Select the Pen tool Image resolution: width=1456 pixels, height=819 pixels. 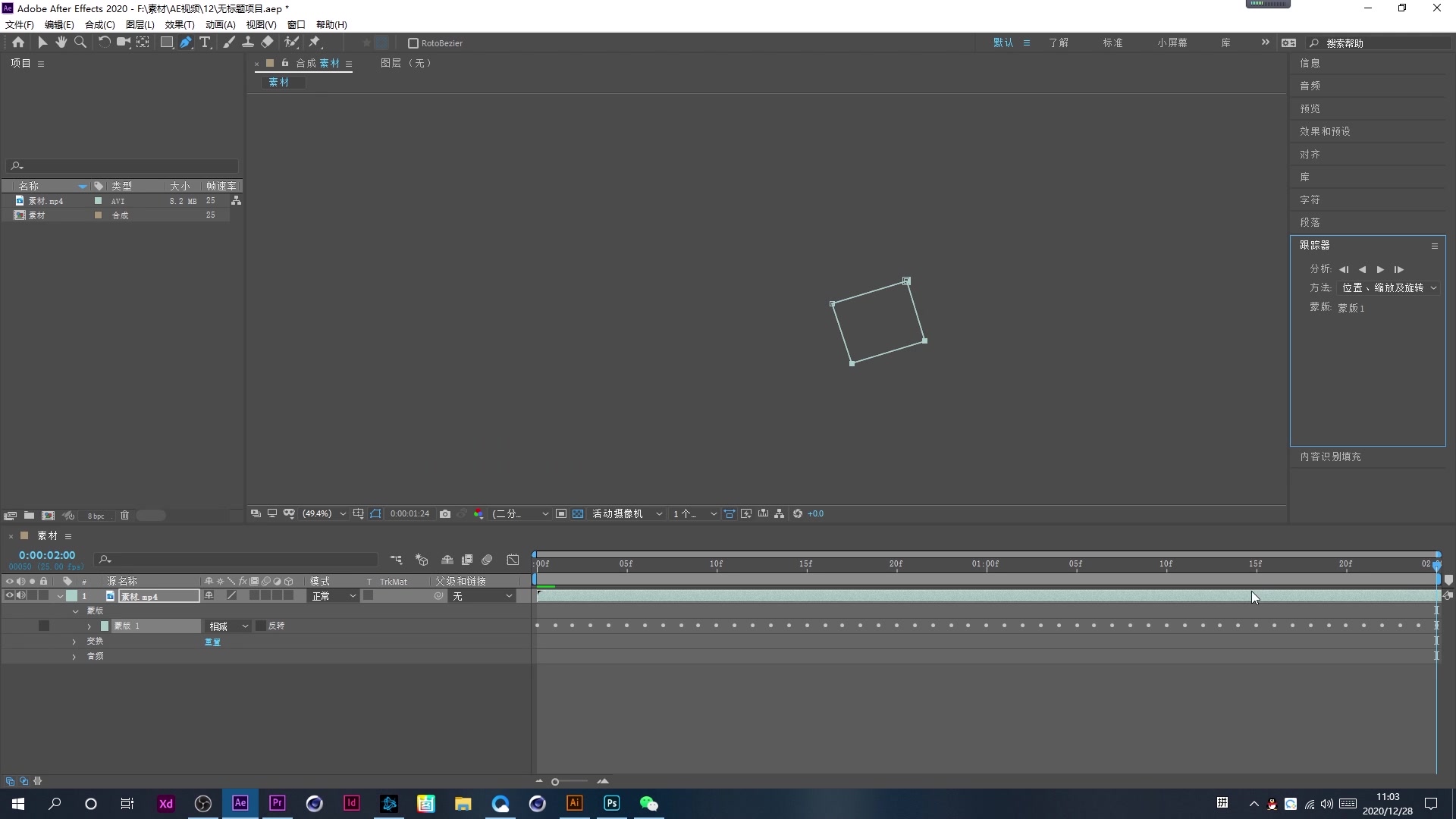(x=186, y=42)
